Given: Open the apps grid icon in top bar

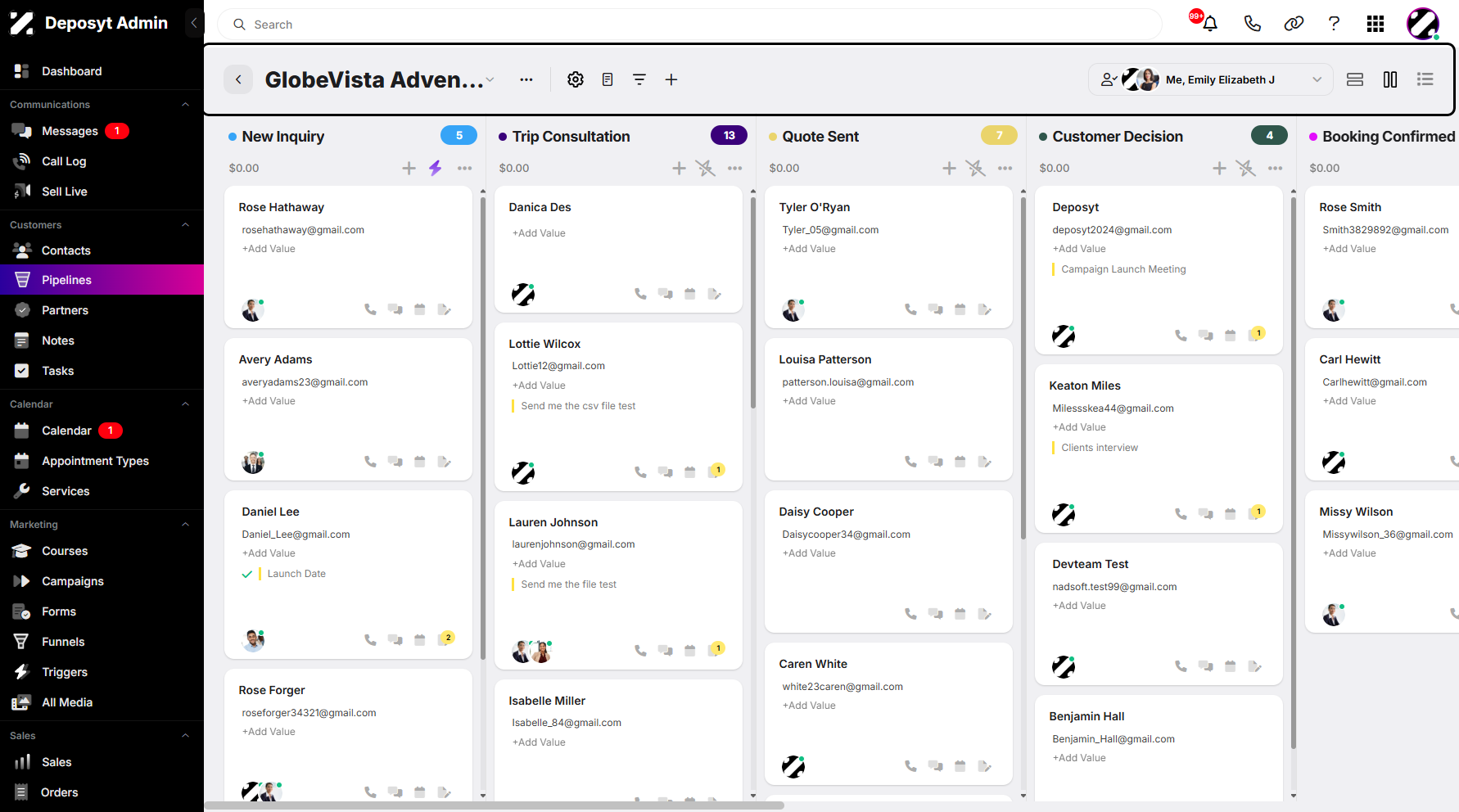Looking at the screenshot, I should (1375, 24).
